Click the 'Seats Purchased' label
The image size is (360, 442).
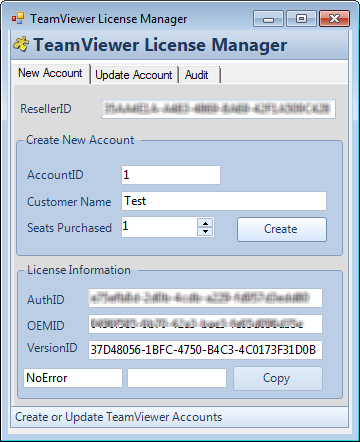click(69, 228)
